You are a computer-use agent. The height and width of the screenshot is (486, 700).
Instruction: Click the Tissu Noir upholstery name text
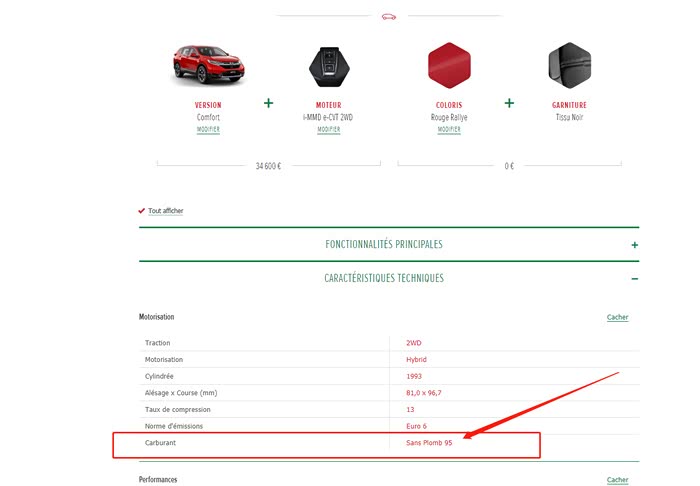click(x=569, y=117)
